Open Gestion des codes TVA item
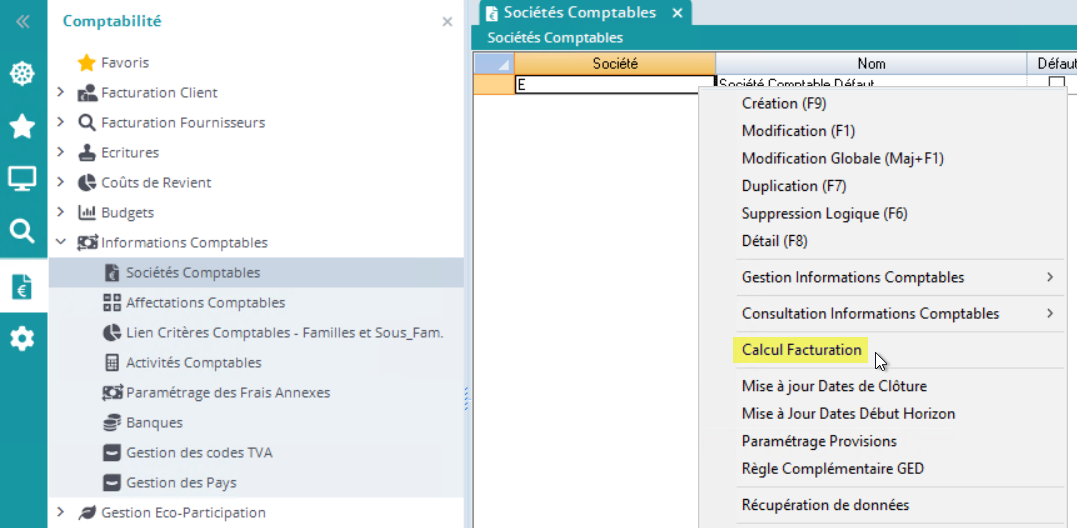The image size is (1077, 528). (x=199, y=453)
